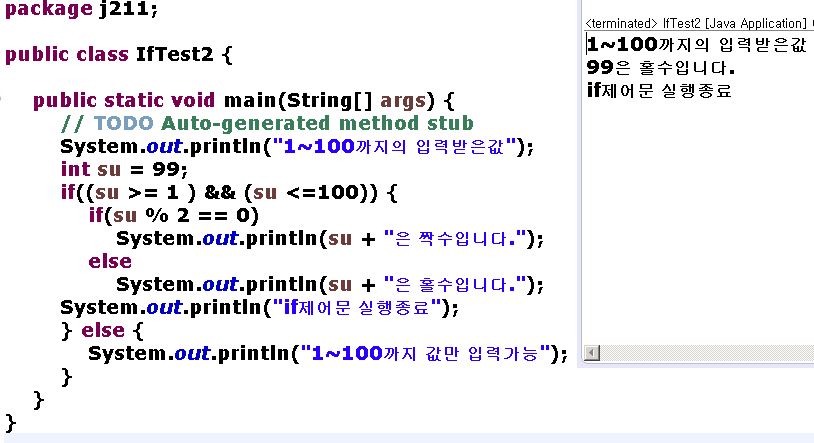Click the range check if((su >= 1) line
The height and width of the screenshot is (443, 814).
(x=229, y=193)
